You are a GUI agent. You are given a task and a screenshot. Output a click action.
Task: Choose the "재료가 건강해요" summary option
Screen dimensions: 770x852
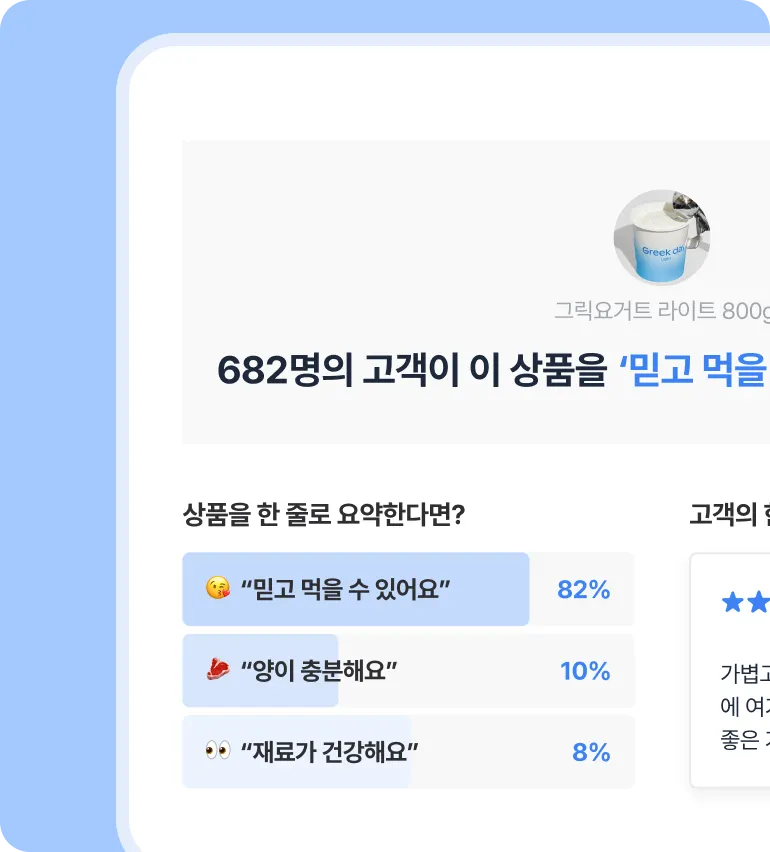(x=330, y=751)
